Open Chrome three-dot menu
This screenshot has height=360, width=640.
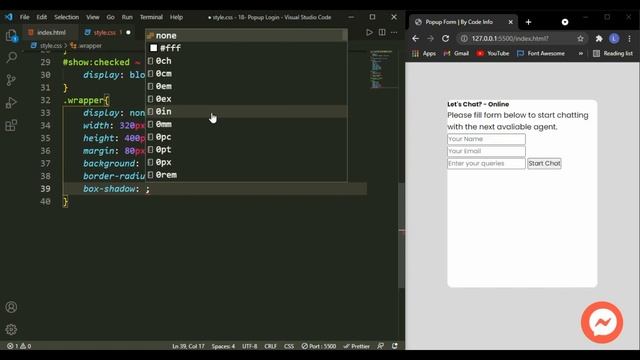tap(629, 38)
